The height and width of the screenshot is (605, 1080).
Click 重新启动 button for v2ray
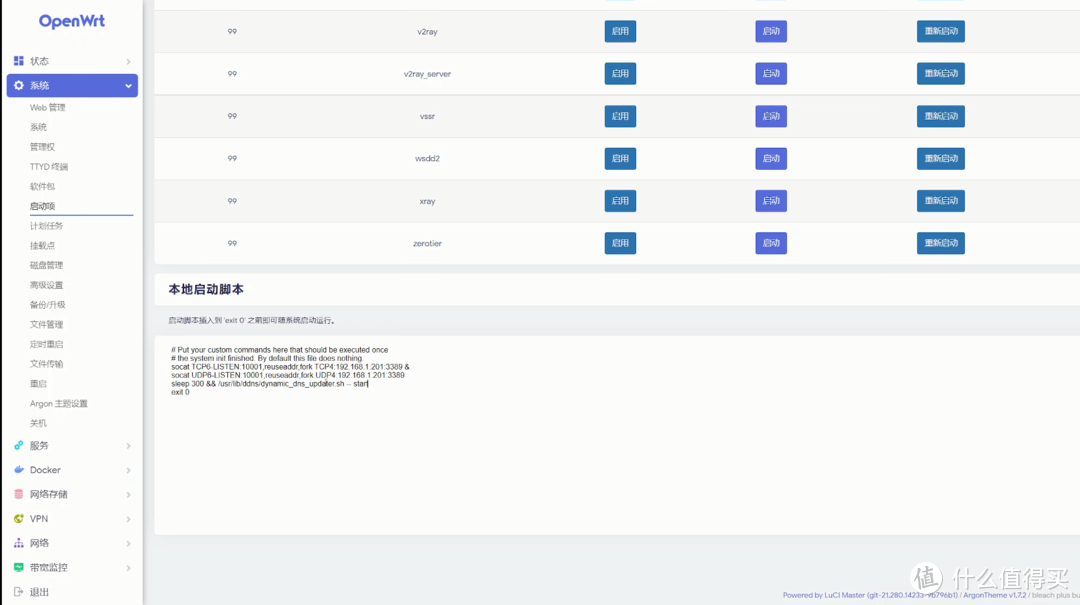point(940,31)
